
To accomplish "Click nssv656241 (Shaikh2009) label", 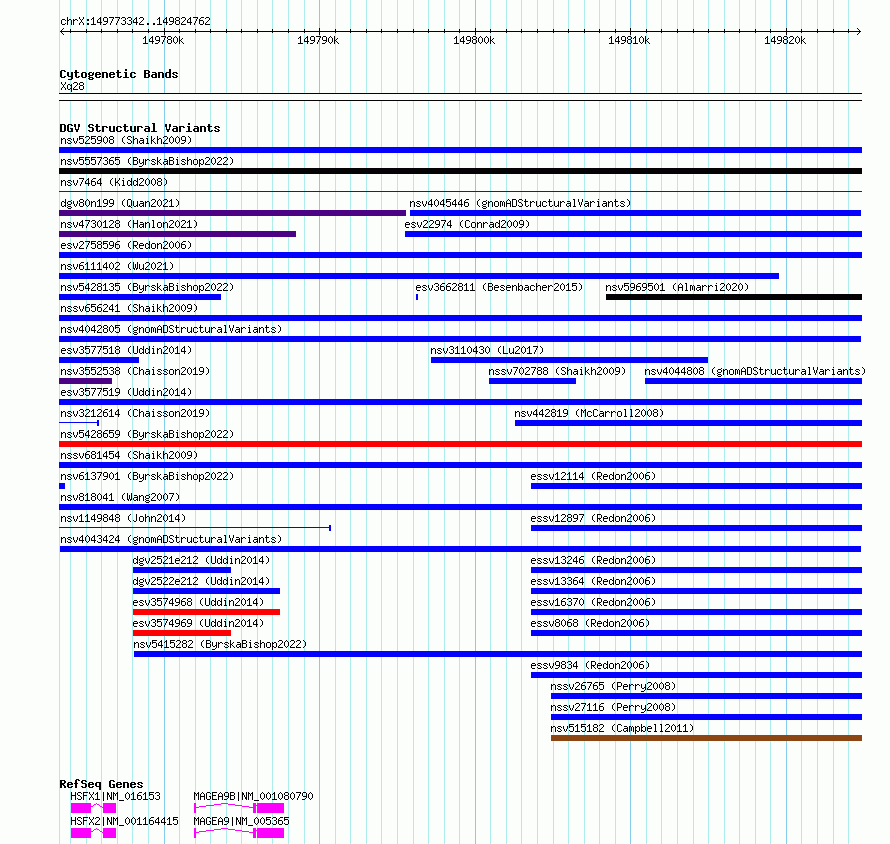I will click(x=129, y=308).
